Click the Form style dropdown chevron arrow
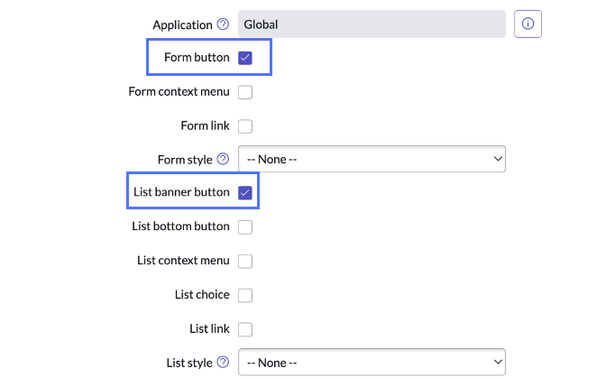 coord(498,159)
